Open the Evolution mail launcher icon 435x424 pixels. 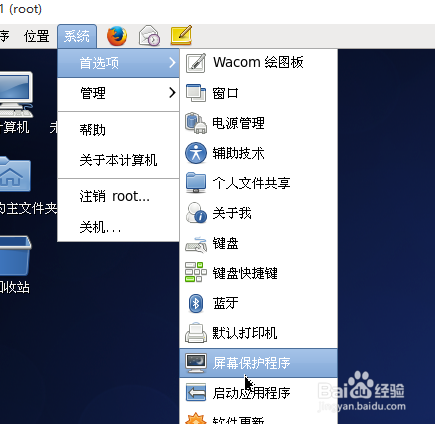[x=149, y=36]
